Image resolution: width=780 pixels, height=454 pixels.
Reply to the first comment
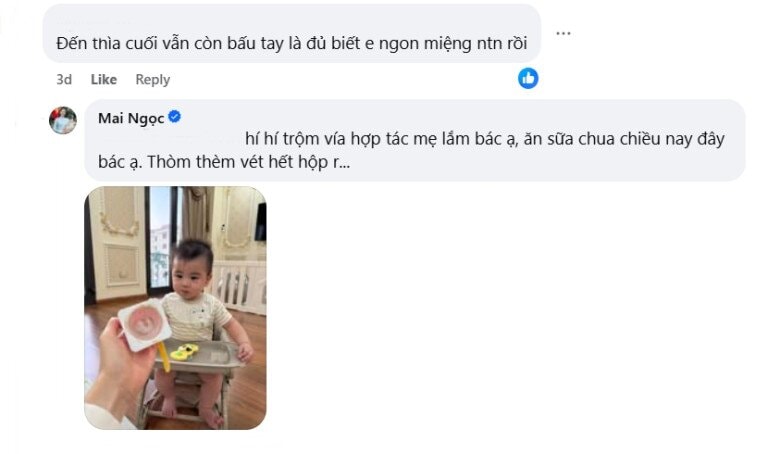[153, 79]
